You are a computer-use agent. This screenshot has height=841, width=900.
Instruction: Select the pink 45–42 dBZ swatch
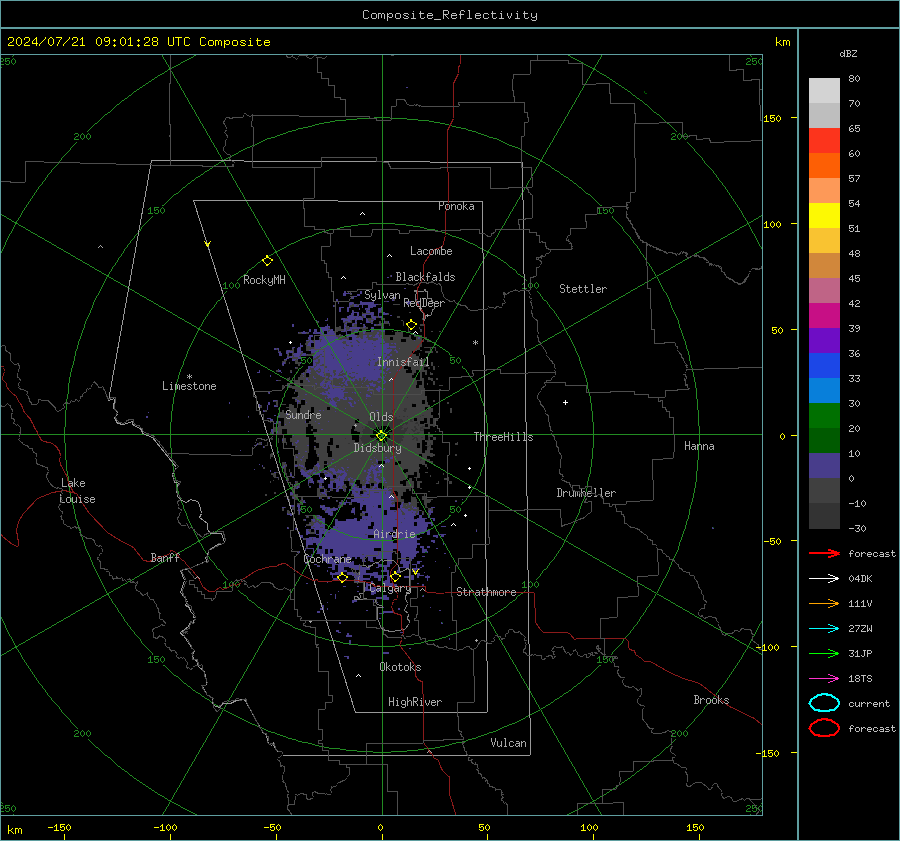point(824,290)
